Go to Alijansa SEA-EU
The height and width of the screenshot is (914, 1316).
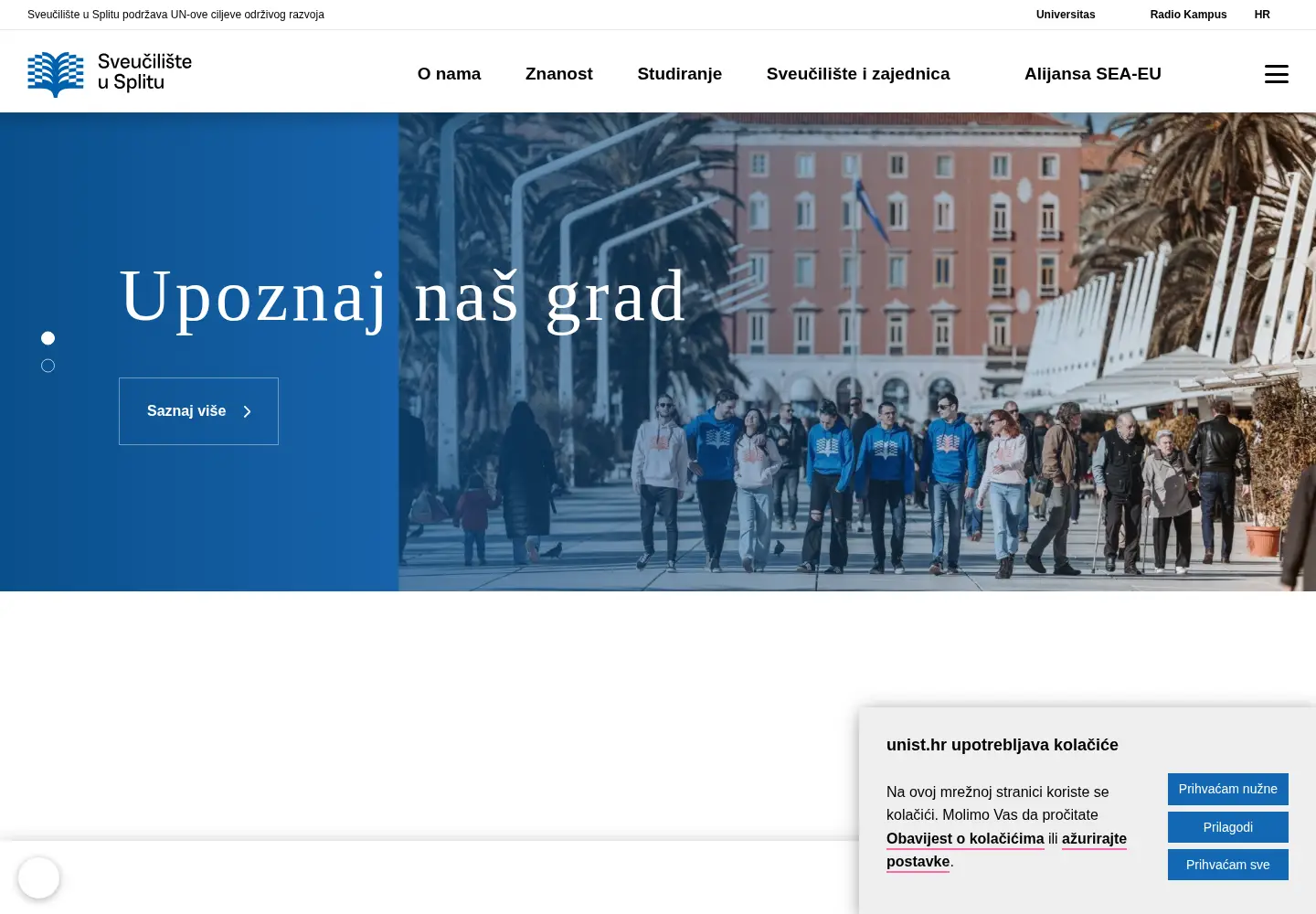click(x=1093, y=74)
